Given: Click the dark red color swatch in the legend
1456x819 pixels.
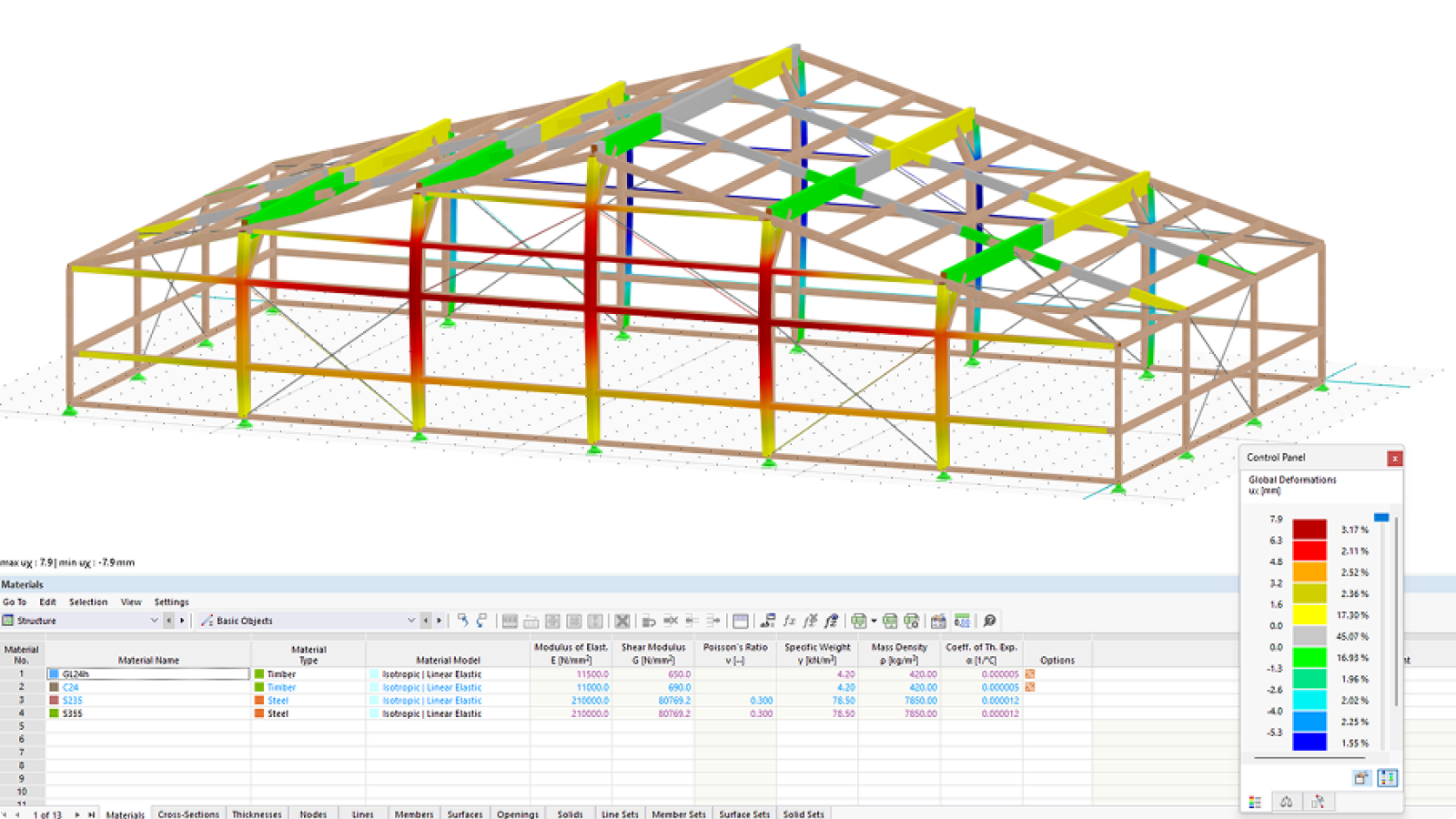Looking at the screenshot, I should 1309,526.
